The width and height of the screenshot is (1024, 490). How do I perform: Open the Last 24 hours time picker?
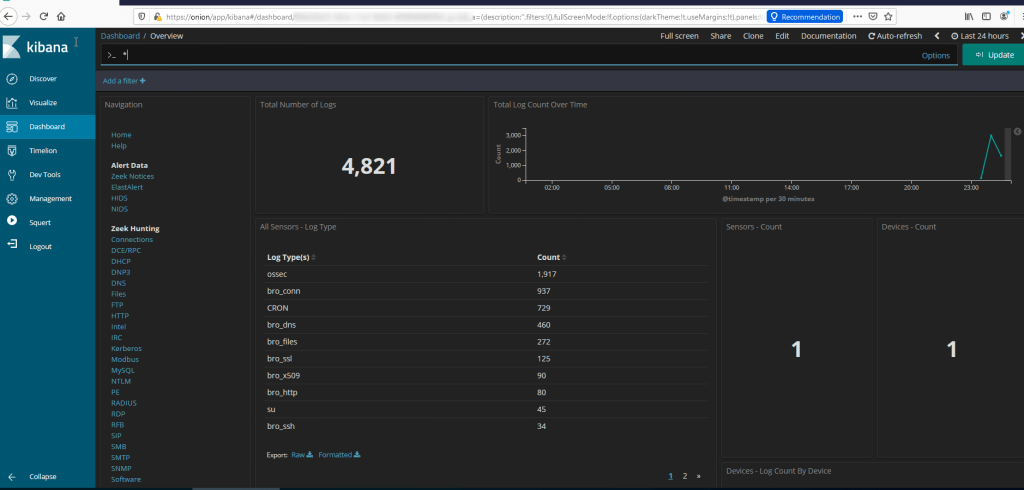(984, 36)
